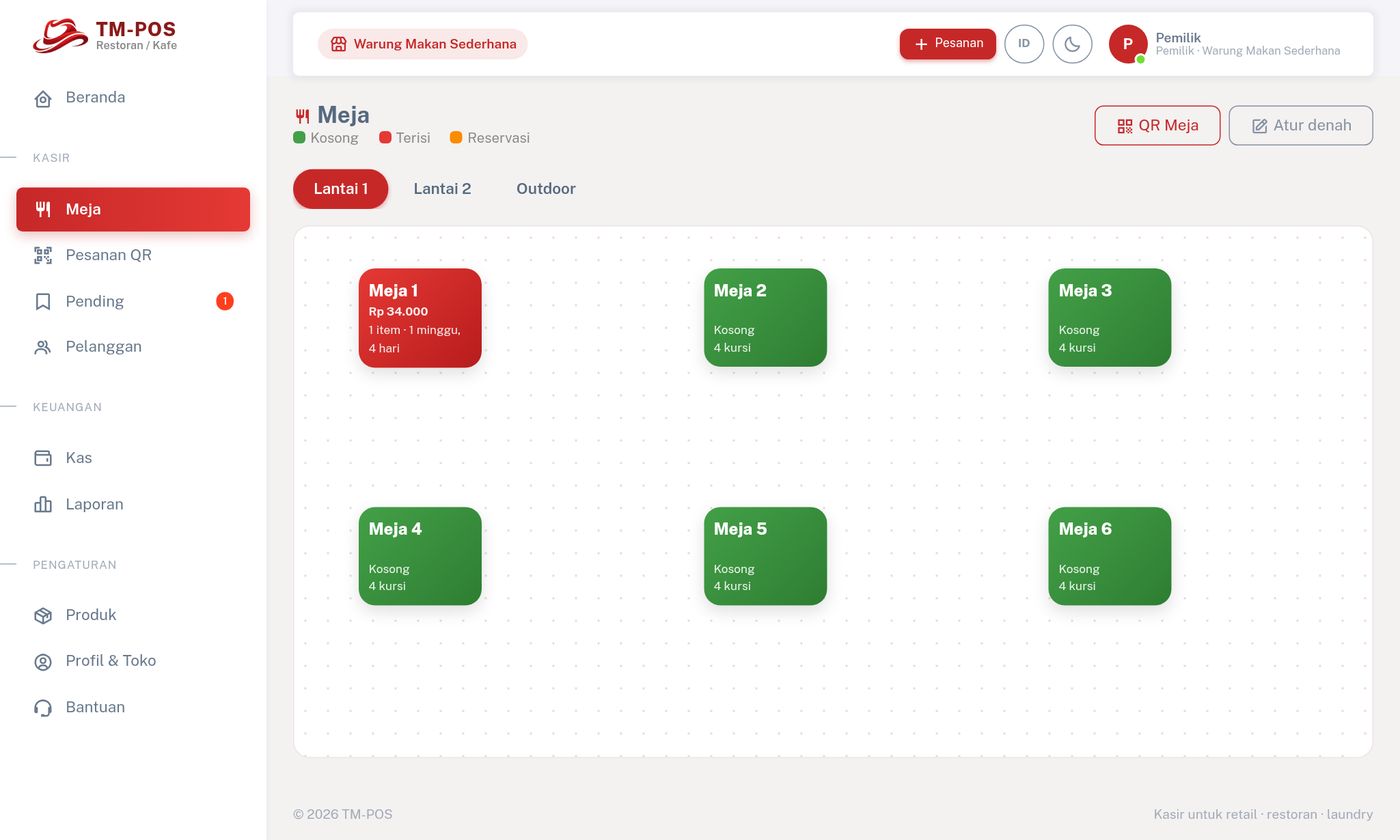This screenshot has height=840, width=1400.
Task: Click the Beranda home icon
Action: (43, 98)
